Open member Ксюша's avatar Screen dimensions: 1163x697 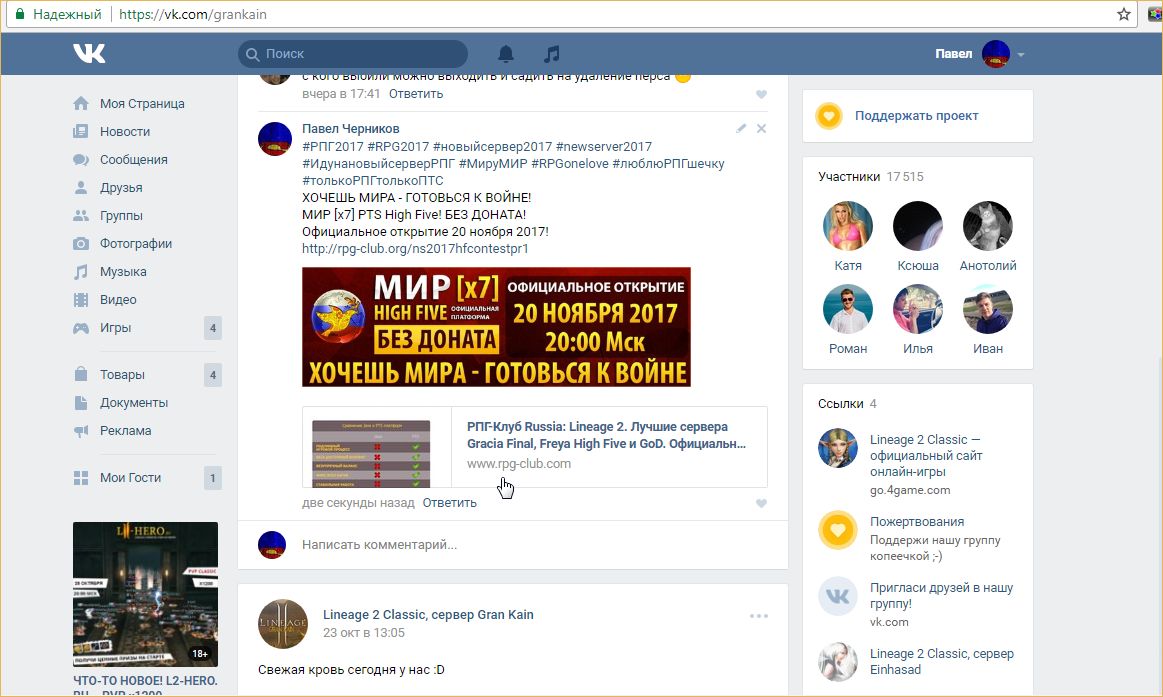tap(917, 225)
